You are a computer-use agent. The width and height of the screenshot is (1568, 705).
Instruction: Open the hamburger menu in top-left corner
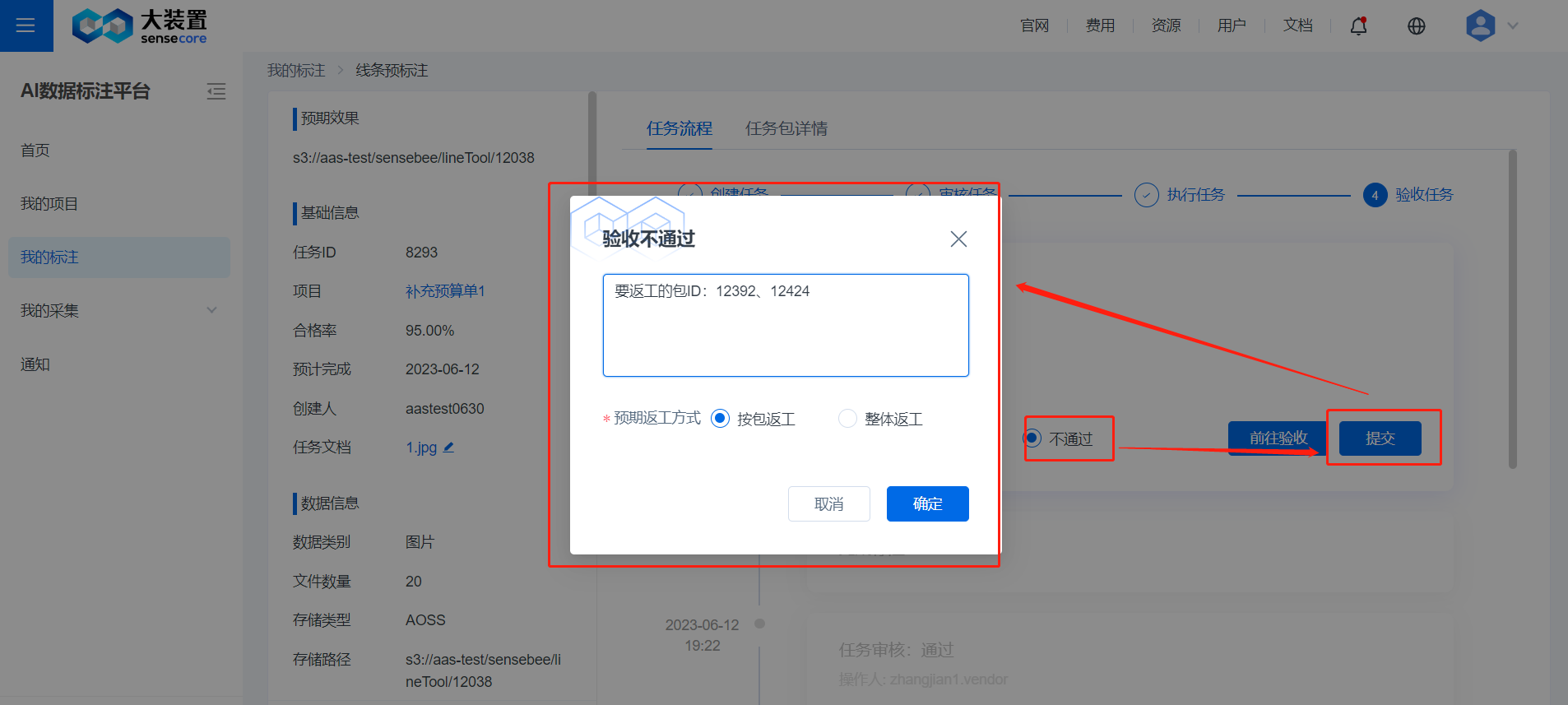tap(26, 26)
